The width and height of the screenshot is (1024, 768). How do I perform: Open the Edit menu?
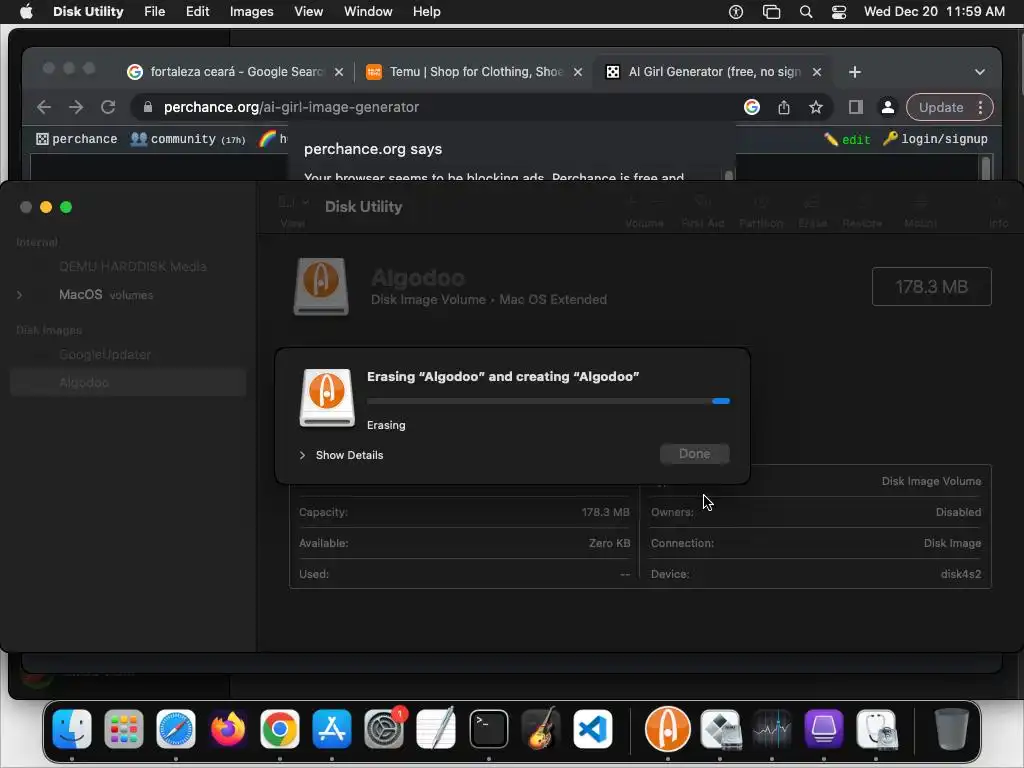click(x=197, y=12)
